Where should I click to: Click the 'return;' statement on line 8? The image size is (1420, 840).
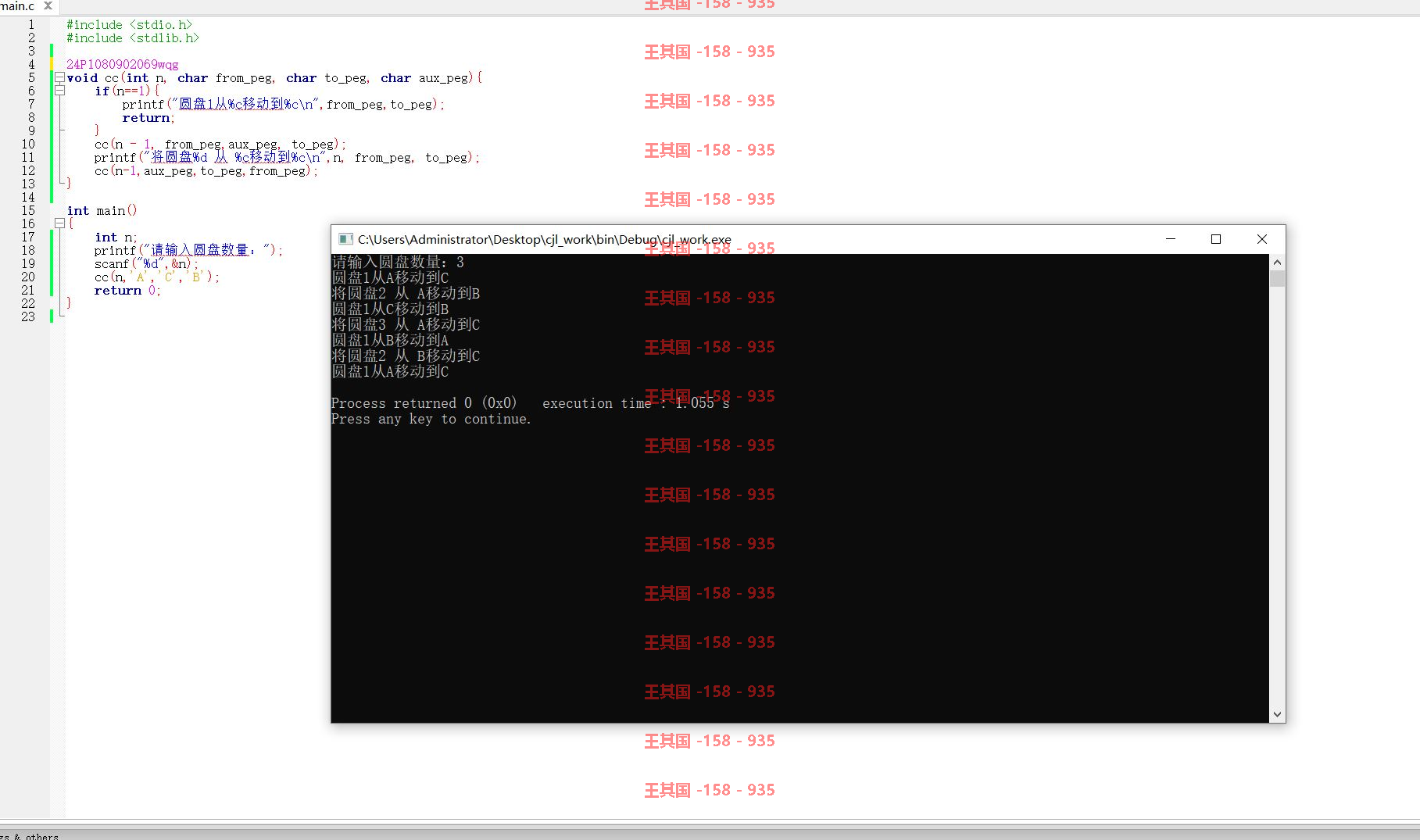(148, 118)
